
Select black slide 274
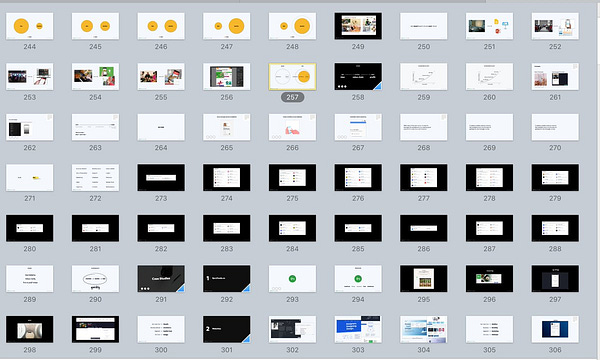(x=227, y=178)
